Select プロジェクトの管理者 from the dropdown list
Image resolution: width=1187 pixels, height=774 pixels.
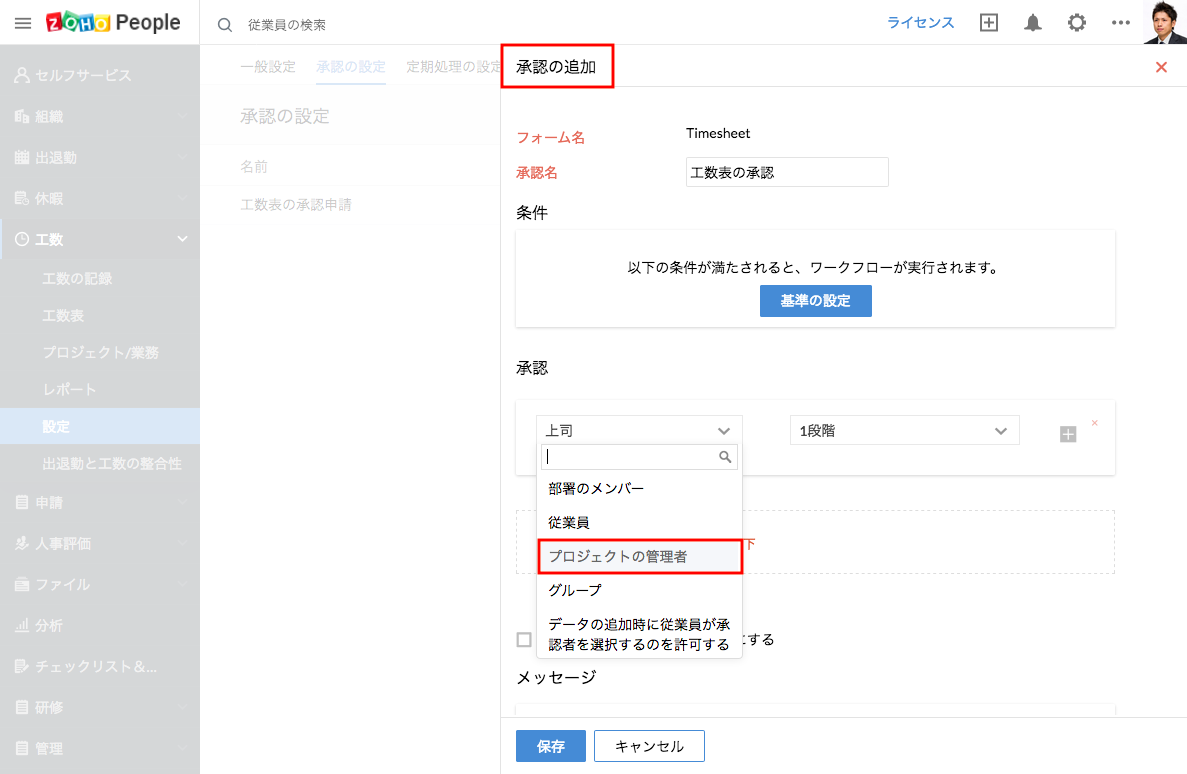(x=639, y=556)
